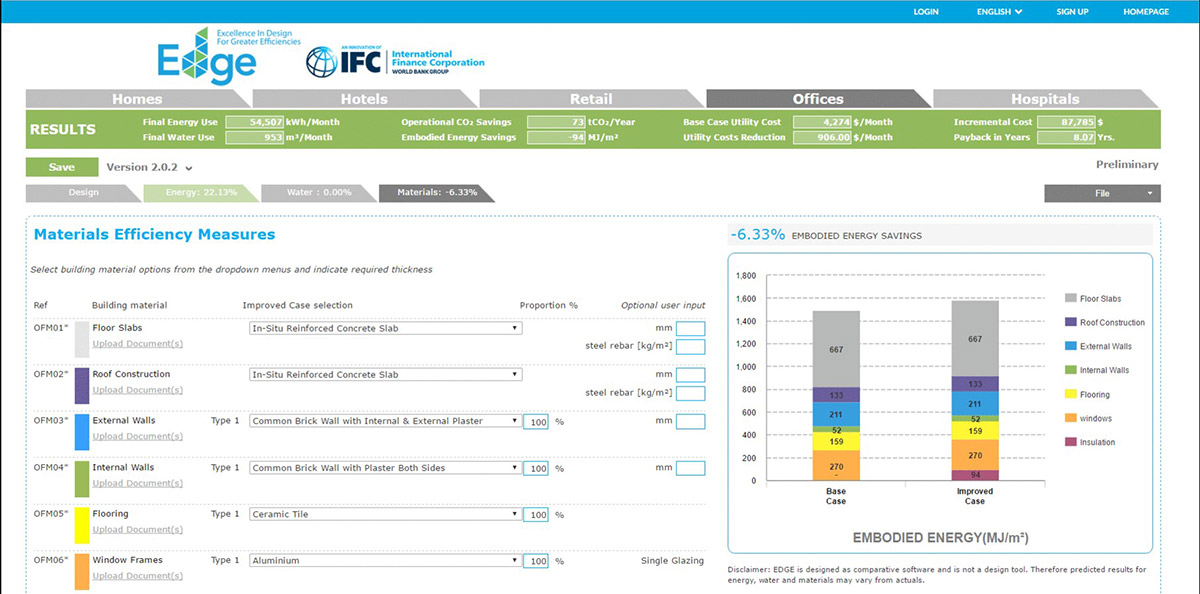The image size is (1200, 594).
Task: Open the Floor Slabs material dropdown
Action: (385, 328)
